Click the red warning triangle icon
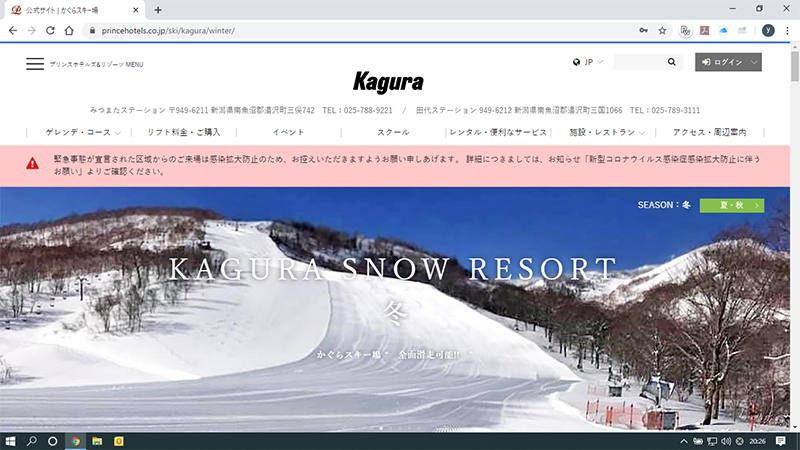The image size is (800, 450). pyautogui.click(x=32, y=163)
